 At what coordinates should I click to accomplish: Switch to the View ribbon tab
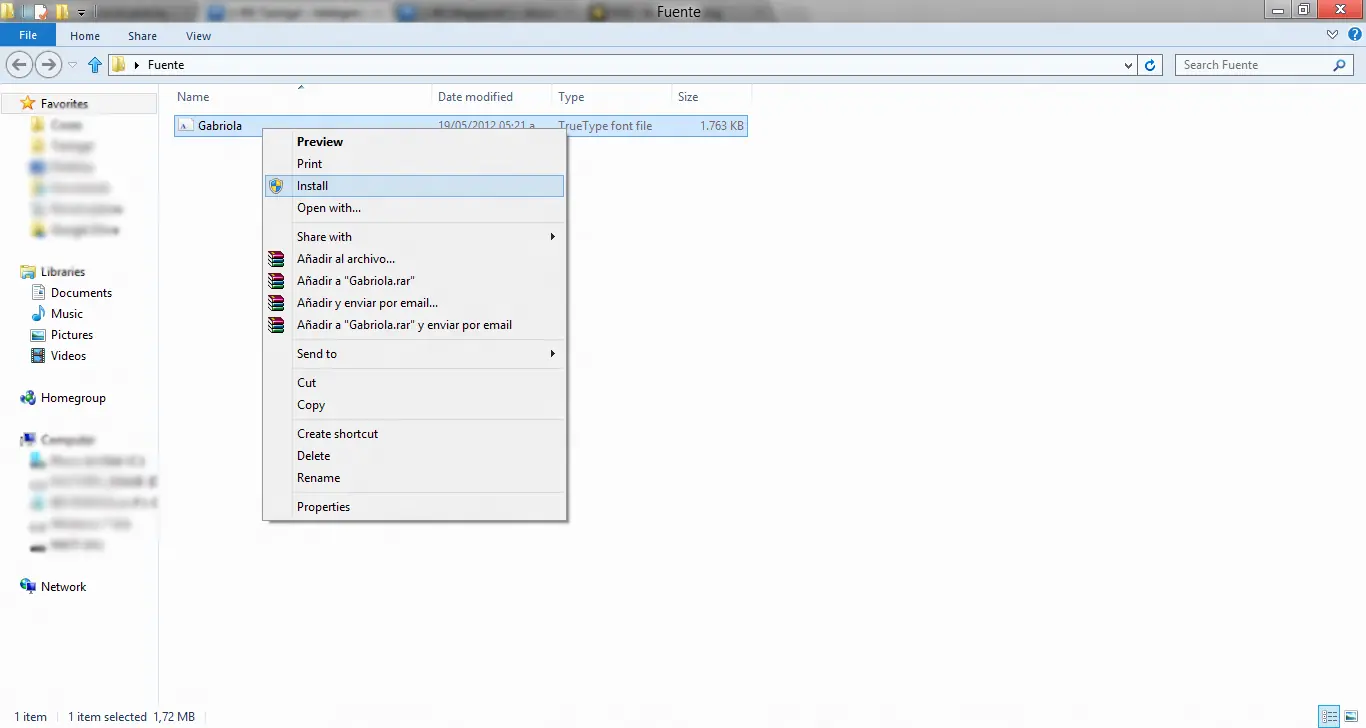click(x=198, y=36)
